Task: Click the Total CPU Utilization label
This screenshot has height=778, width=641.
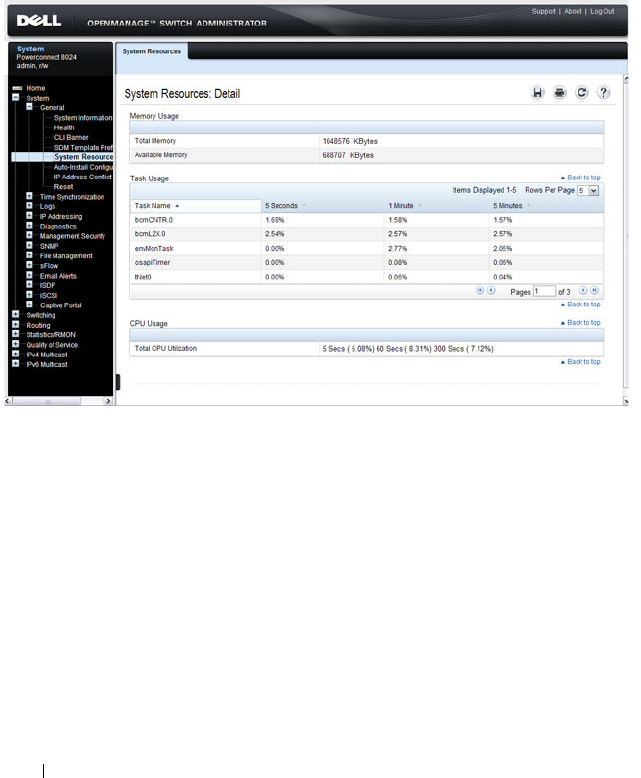Action: [x=166, y=349]
